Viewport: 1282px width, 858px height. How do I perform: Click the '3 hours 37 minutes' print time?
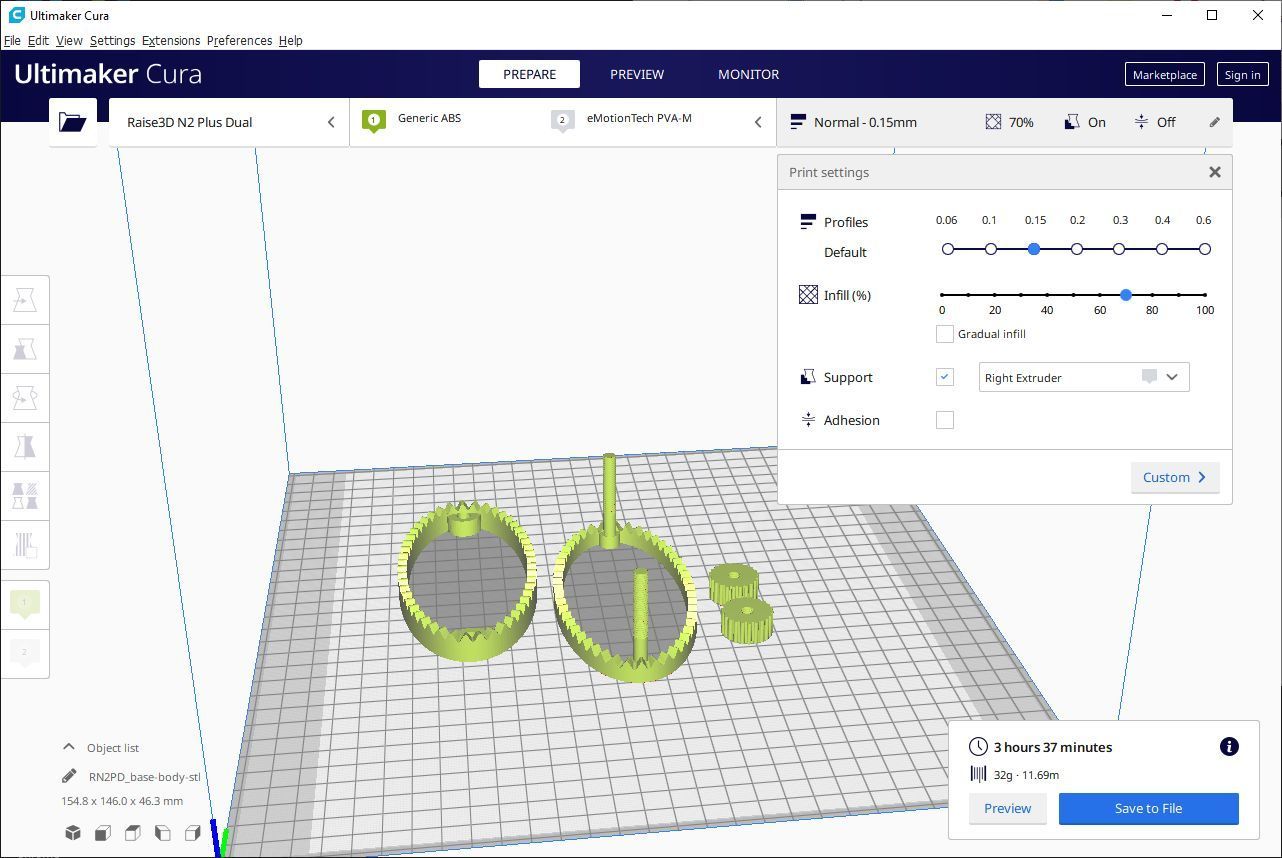pyautogui.click(x=1053, y=747)
